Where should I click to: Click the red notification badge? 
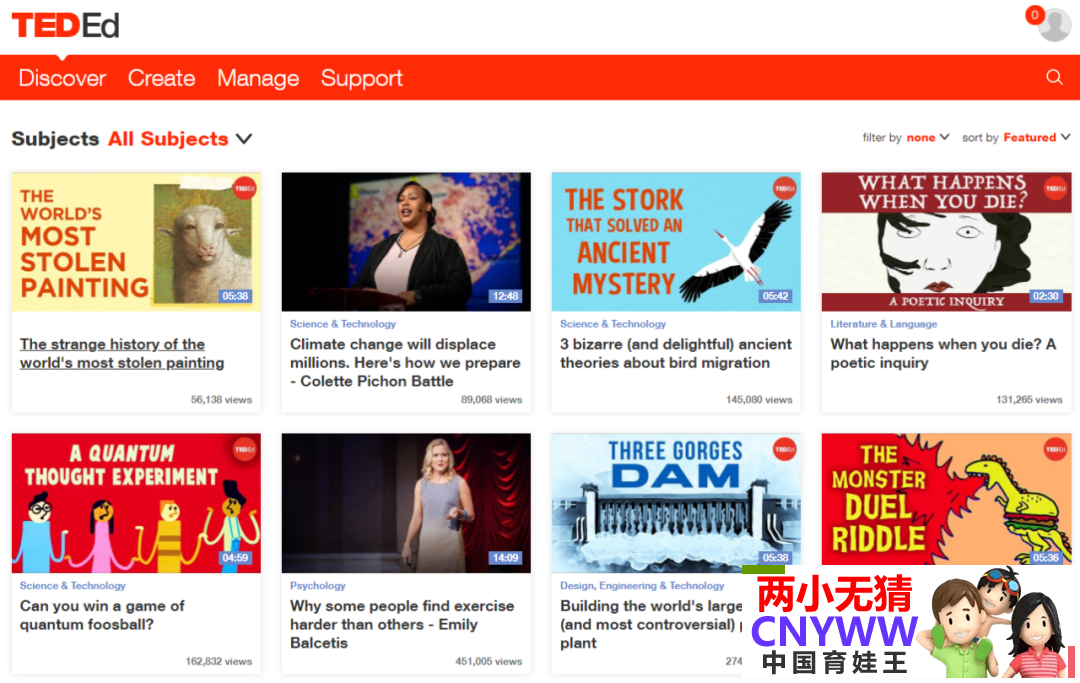[1034, 15]
